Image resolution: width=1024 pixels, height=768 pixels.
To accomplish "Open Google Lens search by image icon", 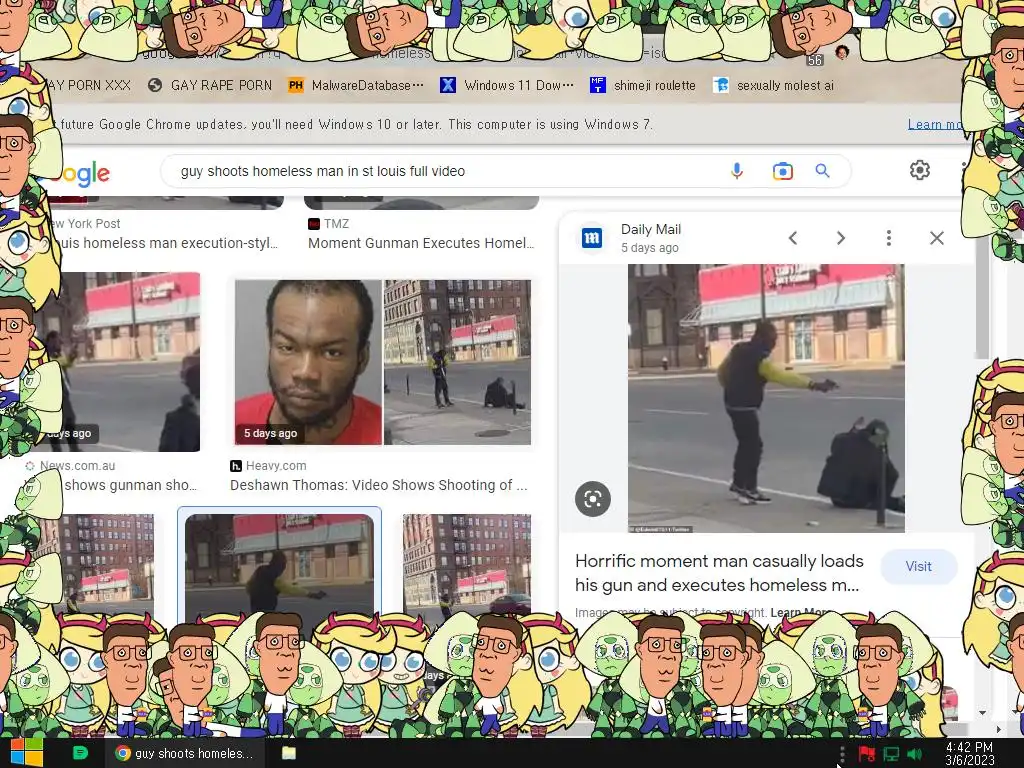I will [782, 171].
